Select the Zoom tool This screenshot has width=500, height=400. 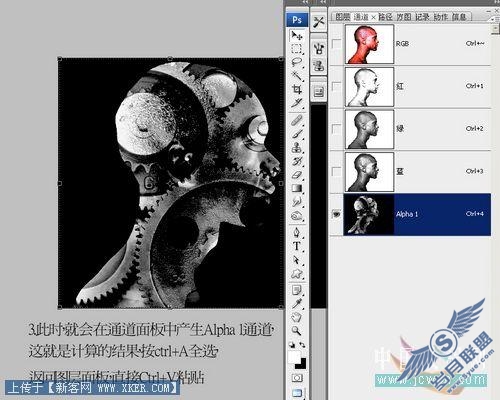pos(296,331)
